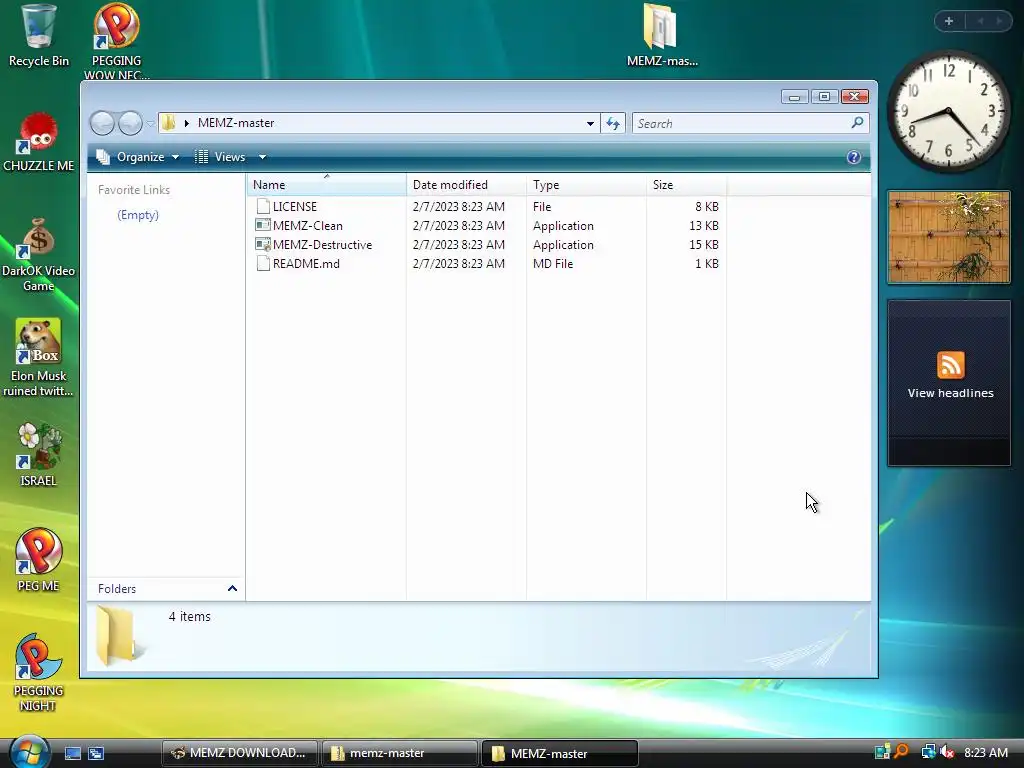The image size is (1024, 768).
Task: Select the MEMZ-mas... folder on desktop
Action: point(662,36)
